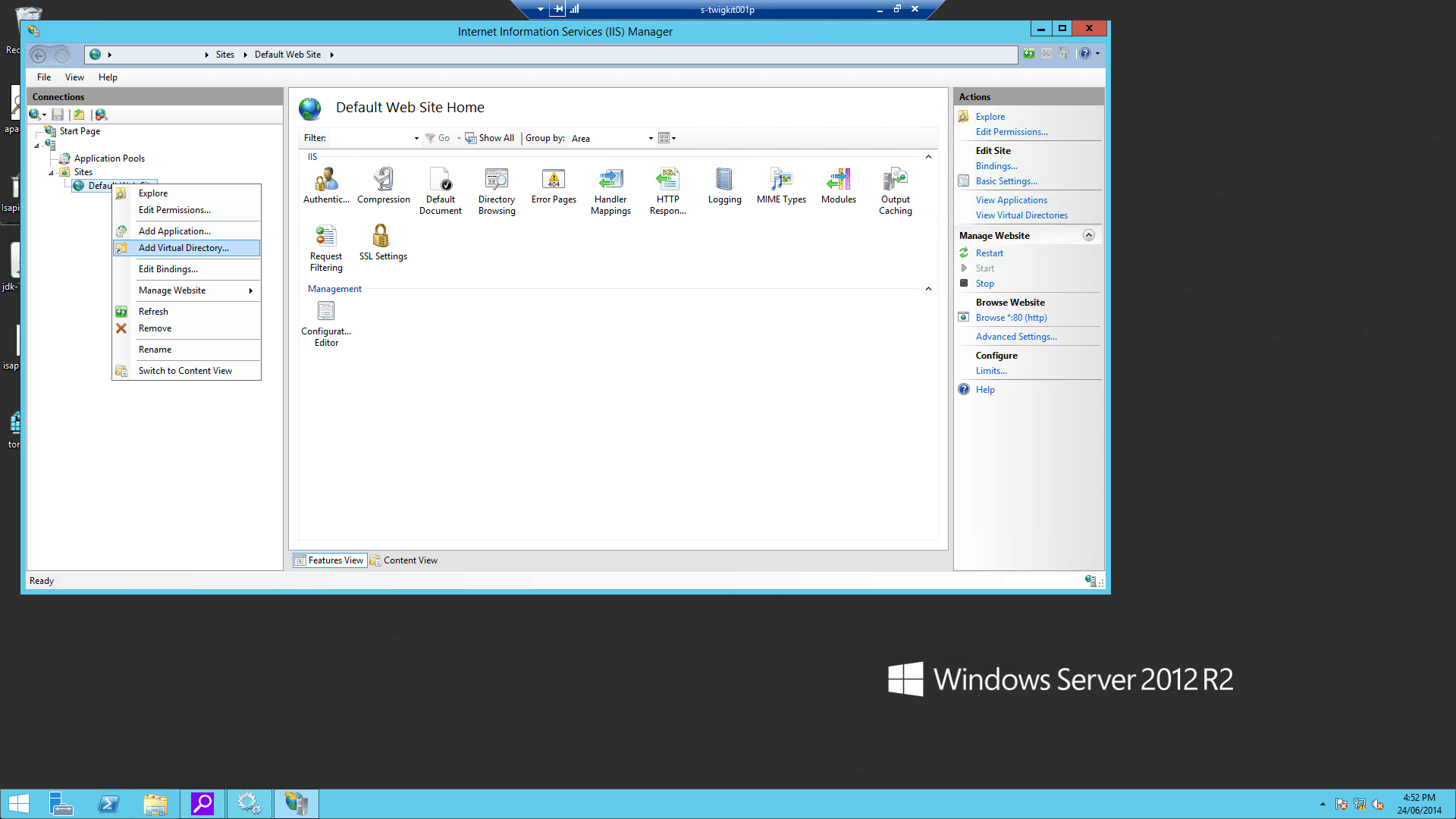Viewport: 1456px width, 819px height.
Task: Click the Restart website action
Action: pyautogui.click(x=989, y=253)
